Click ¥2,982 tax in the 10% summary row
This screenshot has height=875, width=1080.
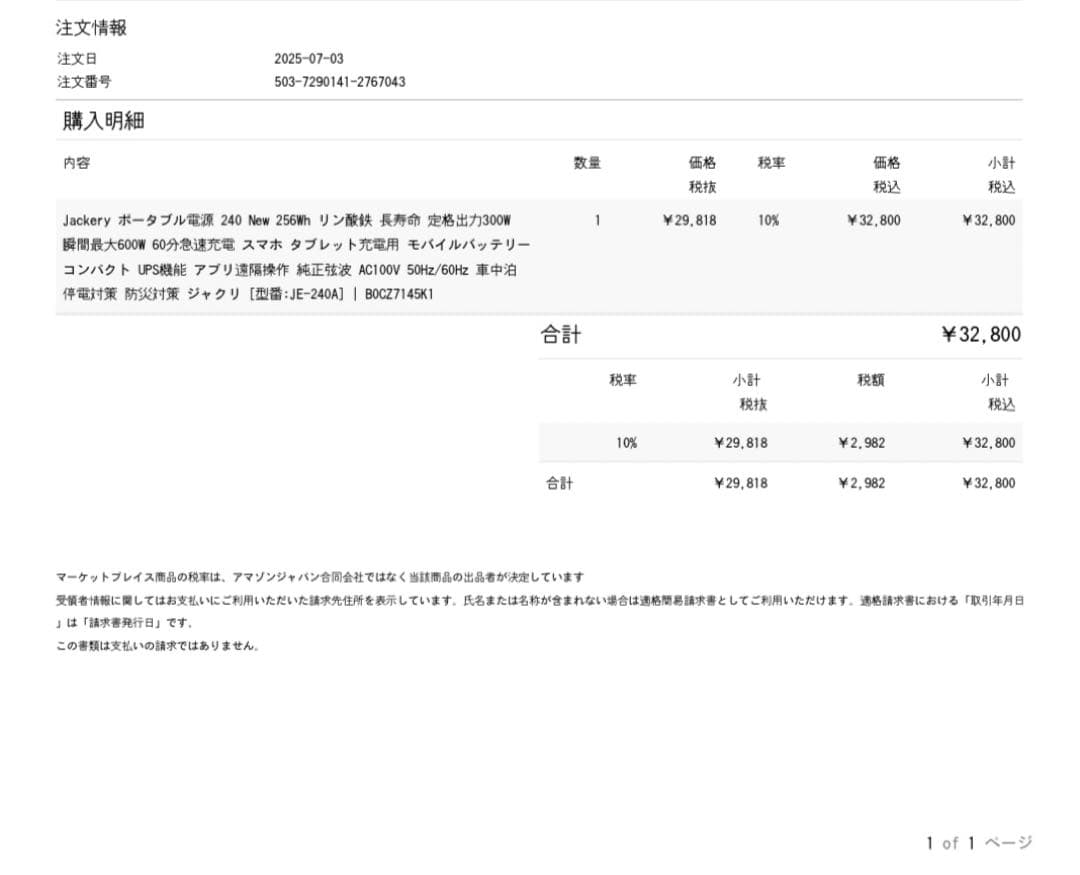click(861, 443)
